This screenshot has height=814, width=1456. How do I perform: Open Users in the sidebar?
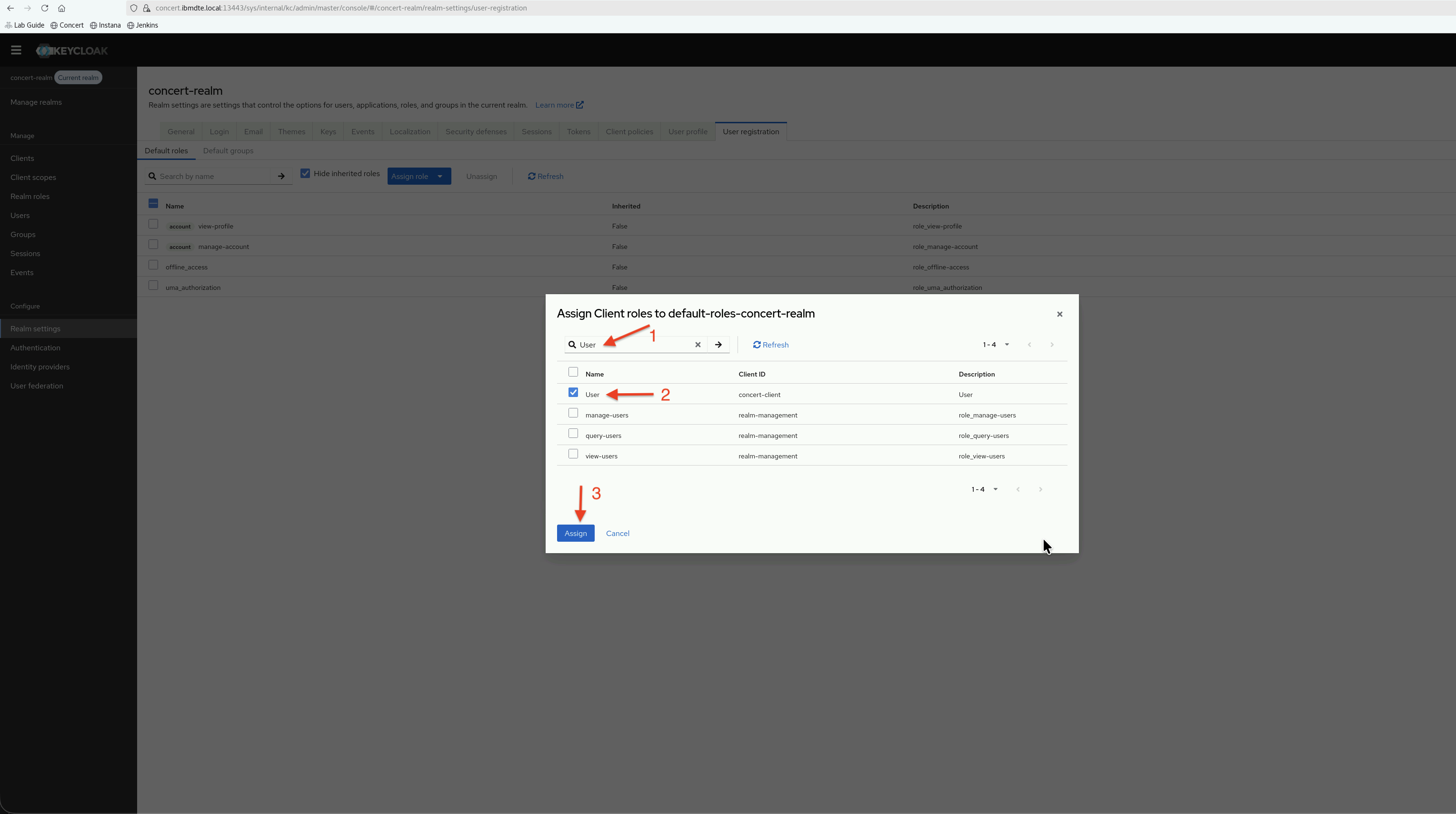click(x=20, y=215)
